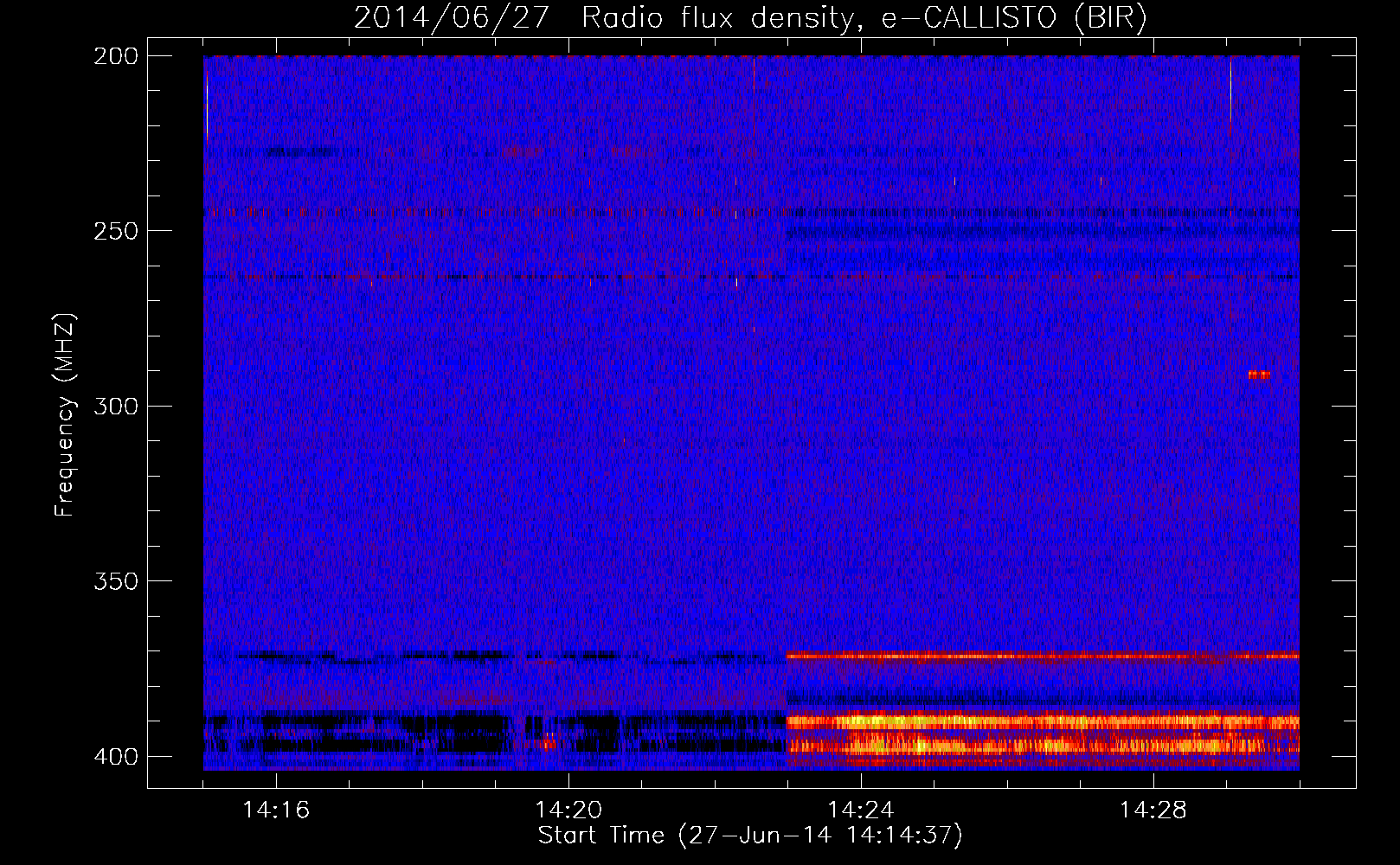The image size is (1400, 865).
Task: Click the 300 frequency tick label
Action: click(116, 406)
